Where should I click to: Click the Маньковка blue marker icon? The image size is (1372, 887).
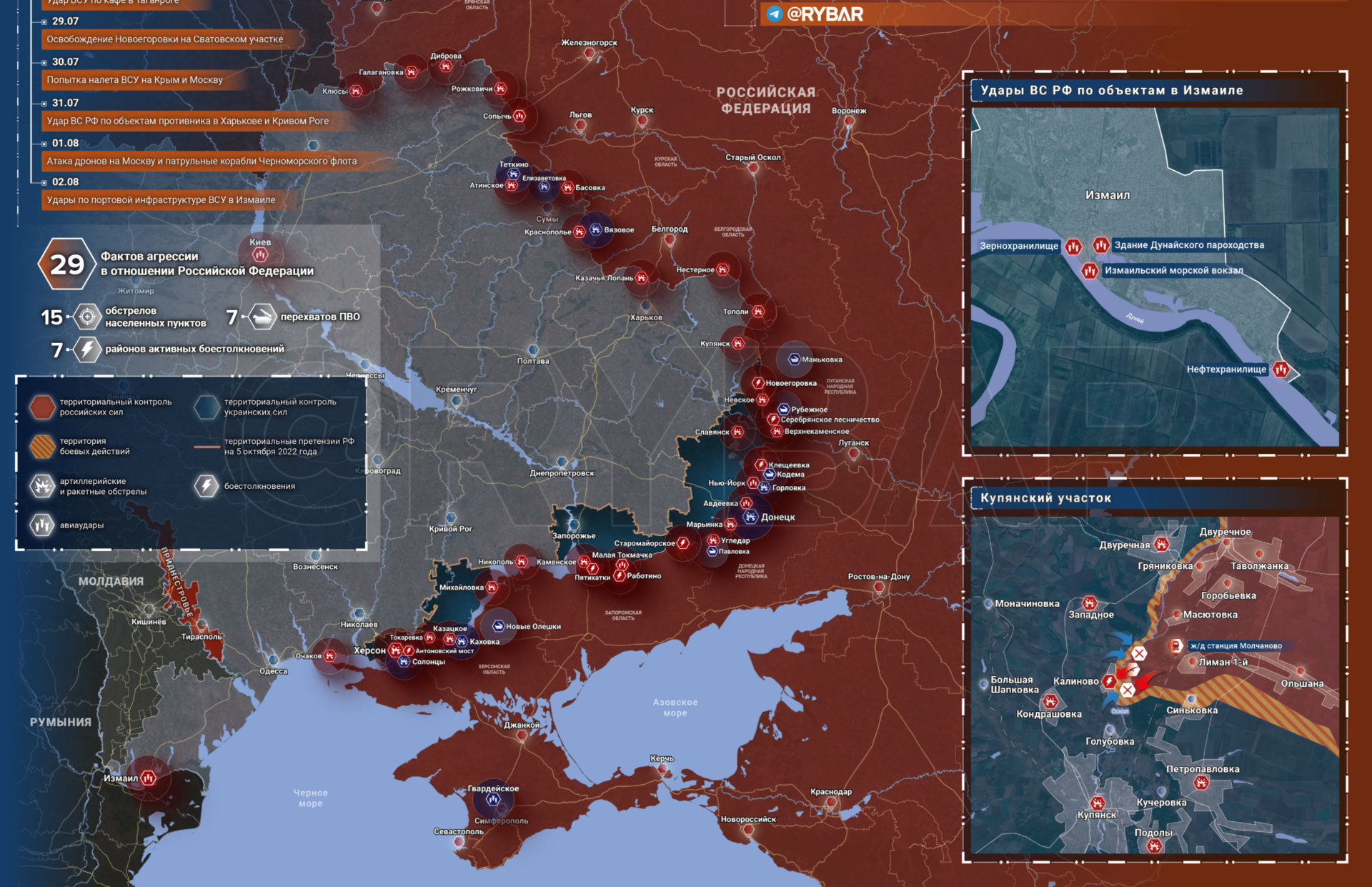pyautogui.click(x=793, y=360)
